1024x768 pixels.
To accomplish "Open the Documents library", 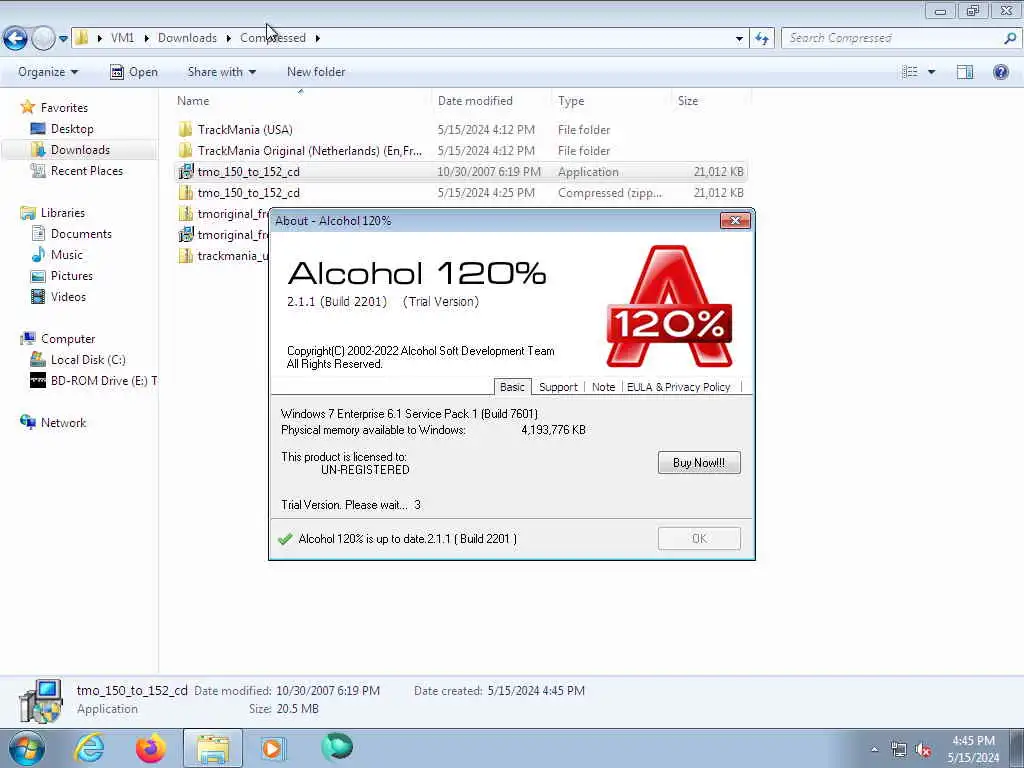I will click(71, 234).
